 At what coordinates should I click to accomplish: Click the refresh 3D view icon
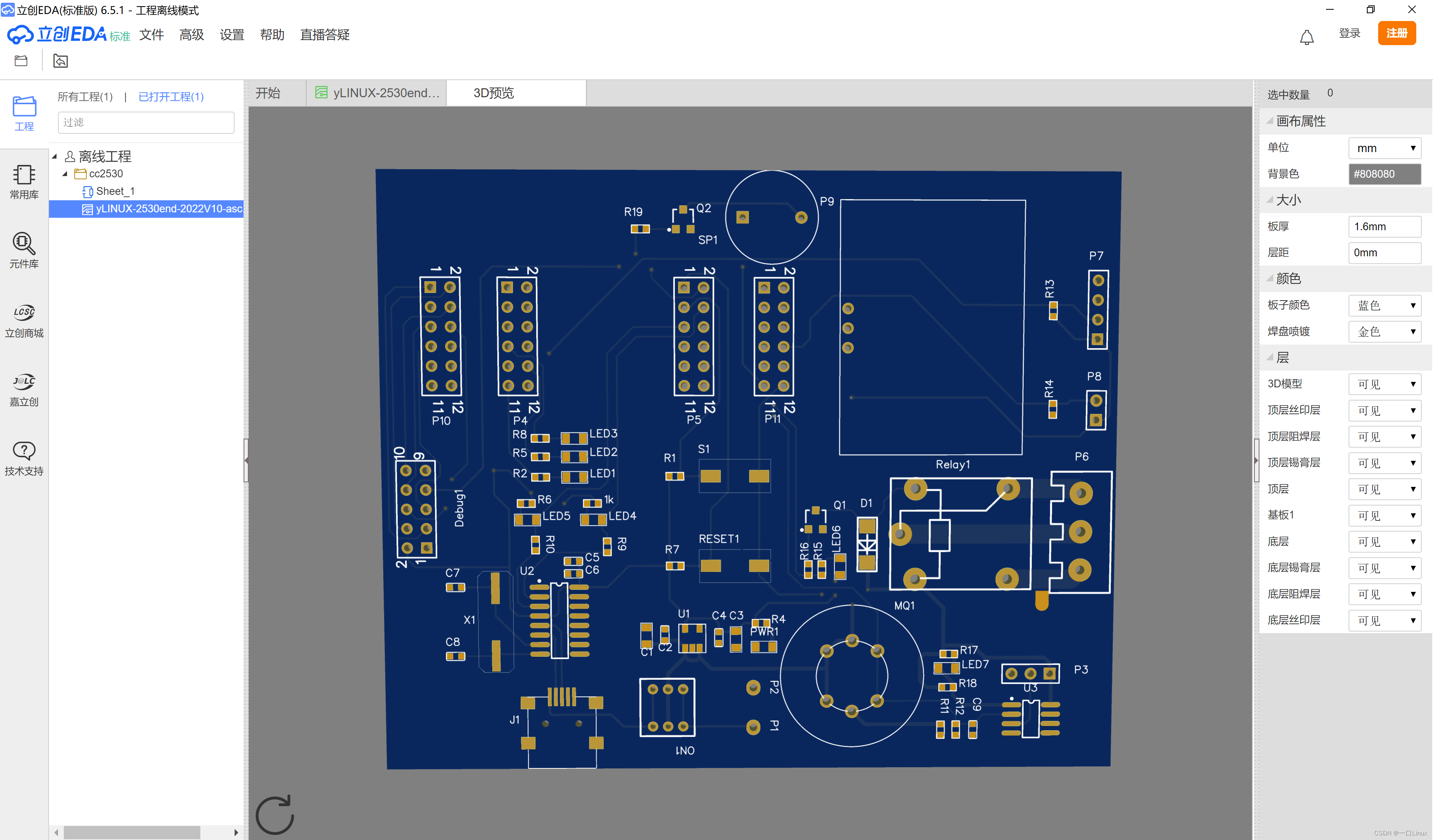pos(275,814)
